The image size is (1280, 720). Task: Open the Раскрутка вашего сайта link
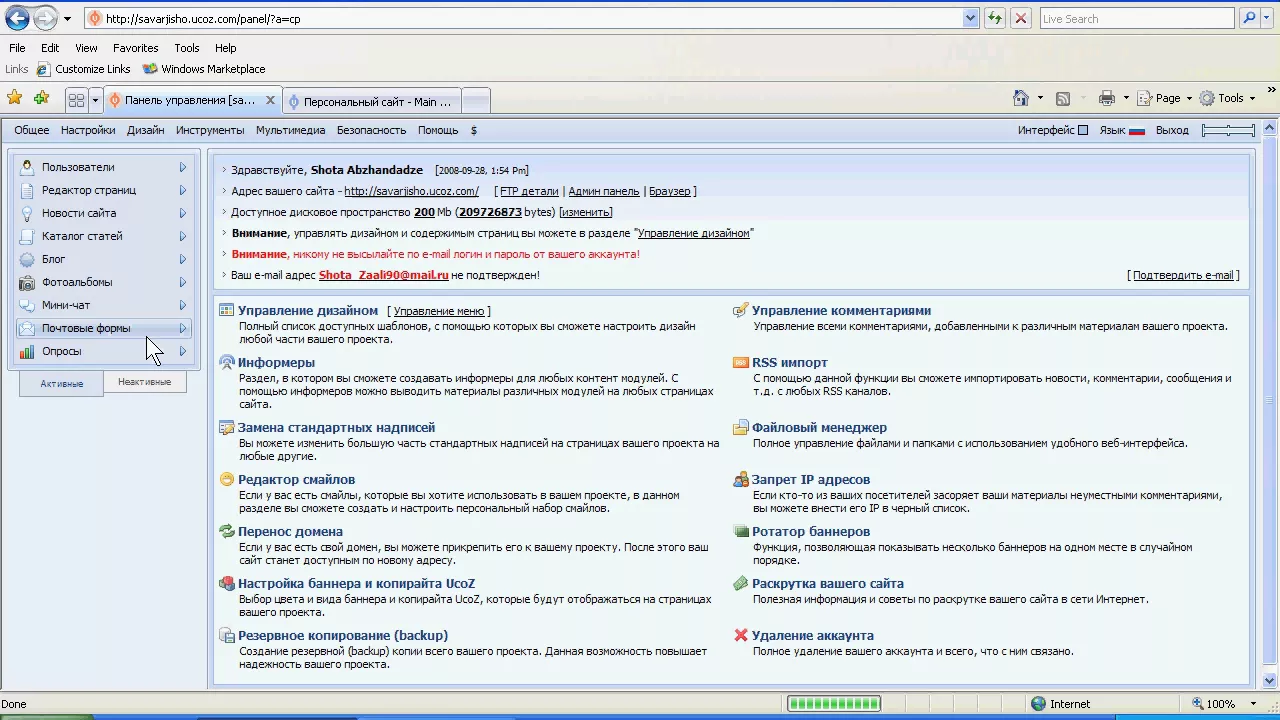point(828,583)
